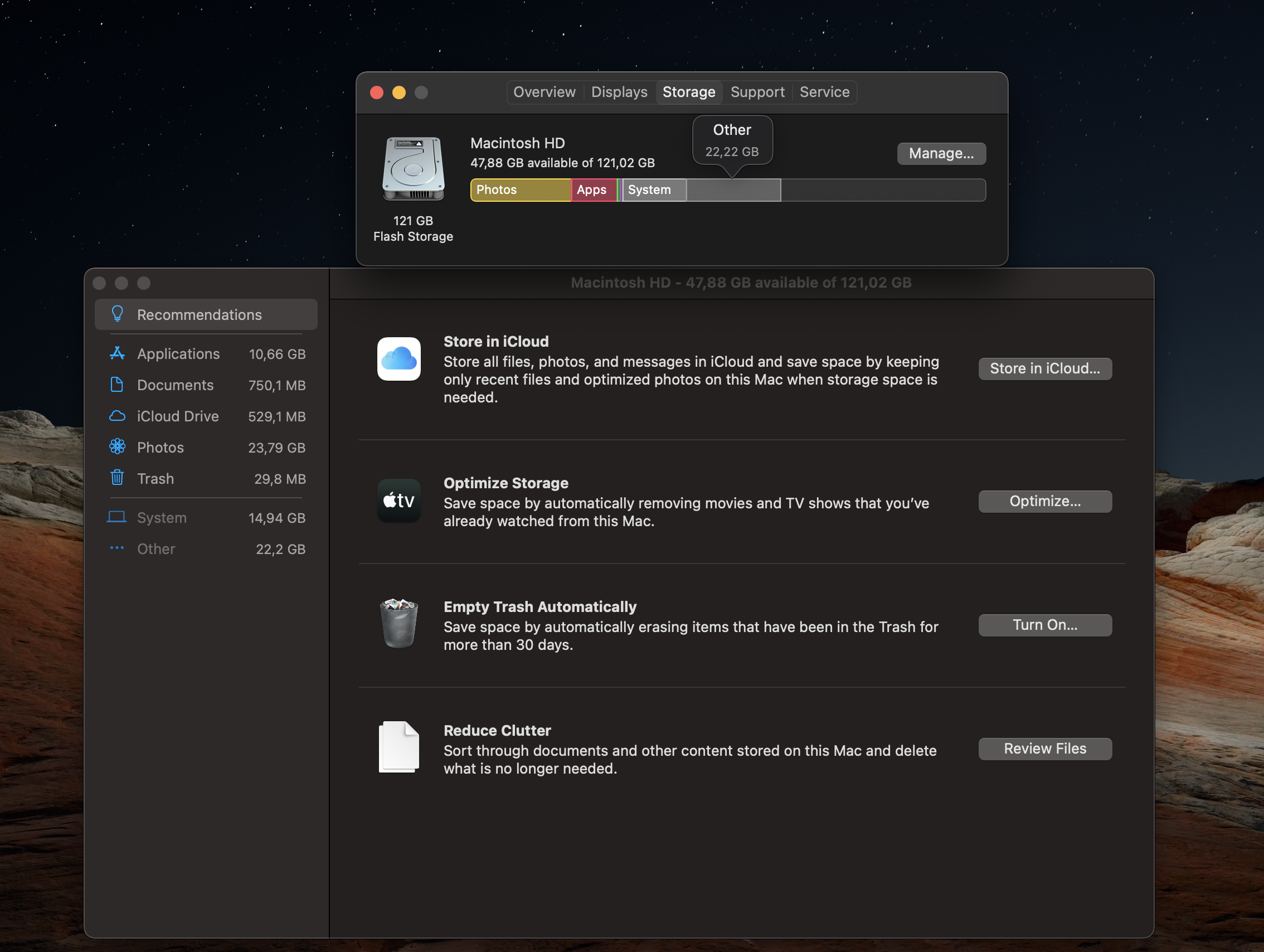Select the Documents icon in the sidebar
The height and width of the screenshot is (952, 1264).
click(x=117, y=385)
